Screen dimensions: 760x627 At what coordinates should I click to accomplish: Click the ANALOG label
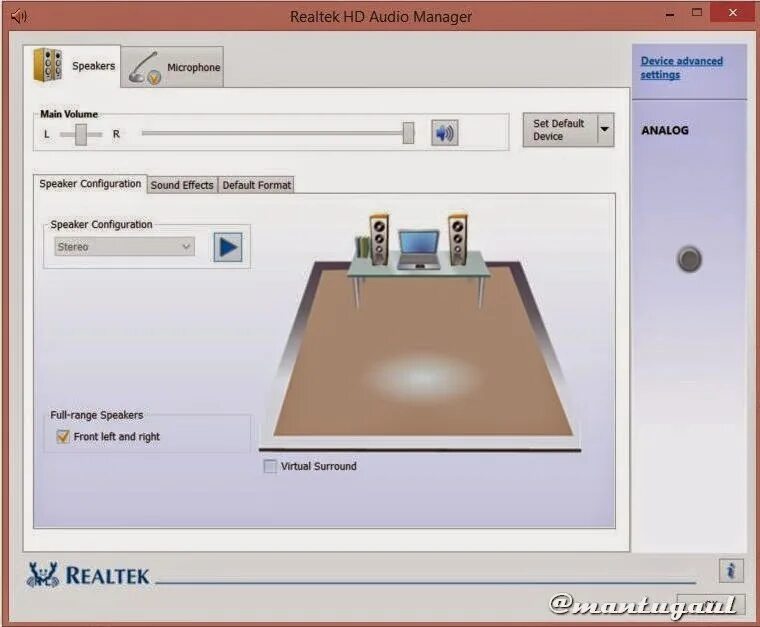(x=665, y=130)
